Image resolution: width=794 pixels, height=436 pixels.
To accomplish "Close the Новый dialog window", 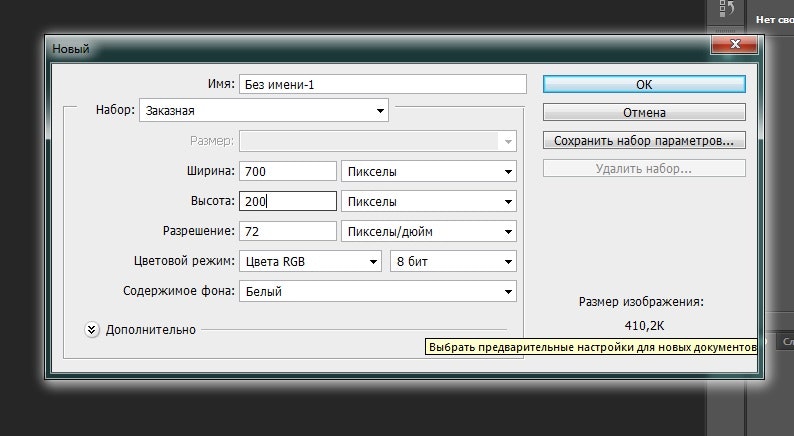I will (735, 44).
